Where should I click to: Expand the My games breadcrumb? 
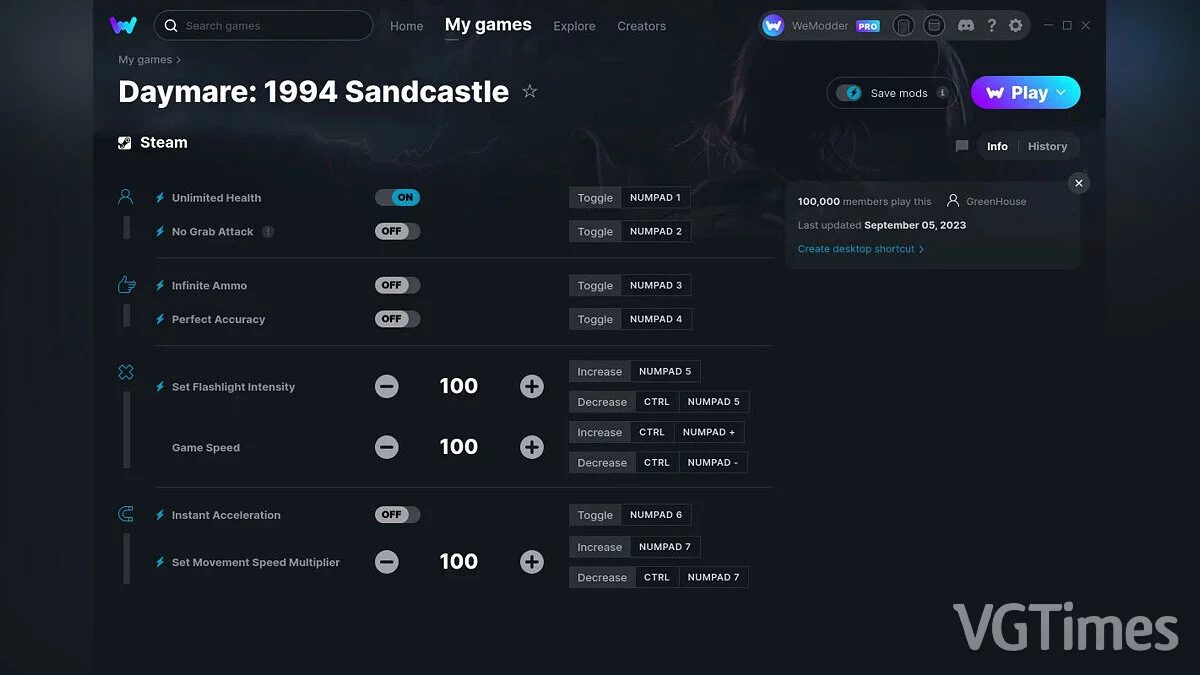144,59
